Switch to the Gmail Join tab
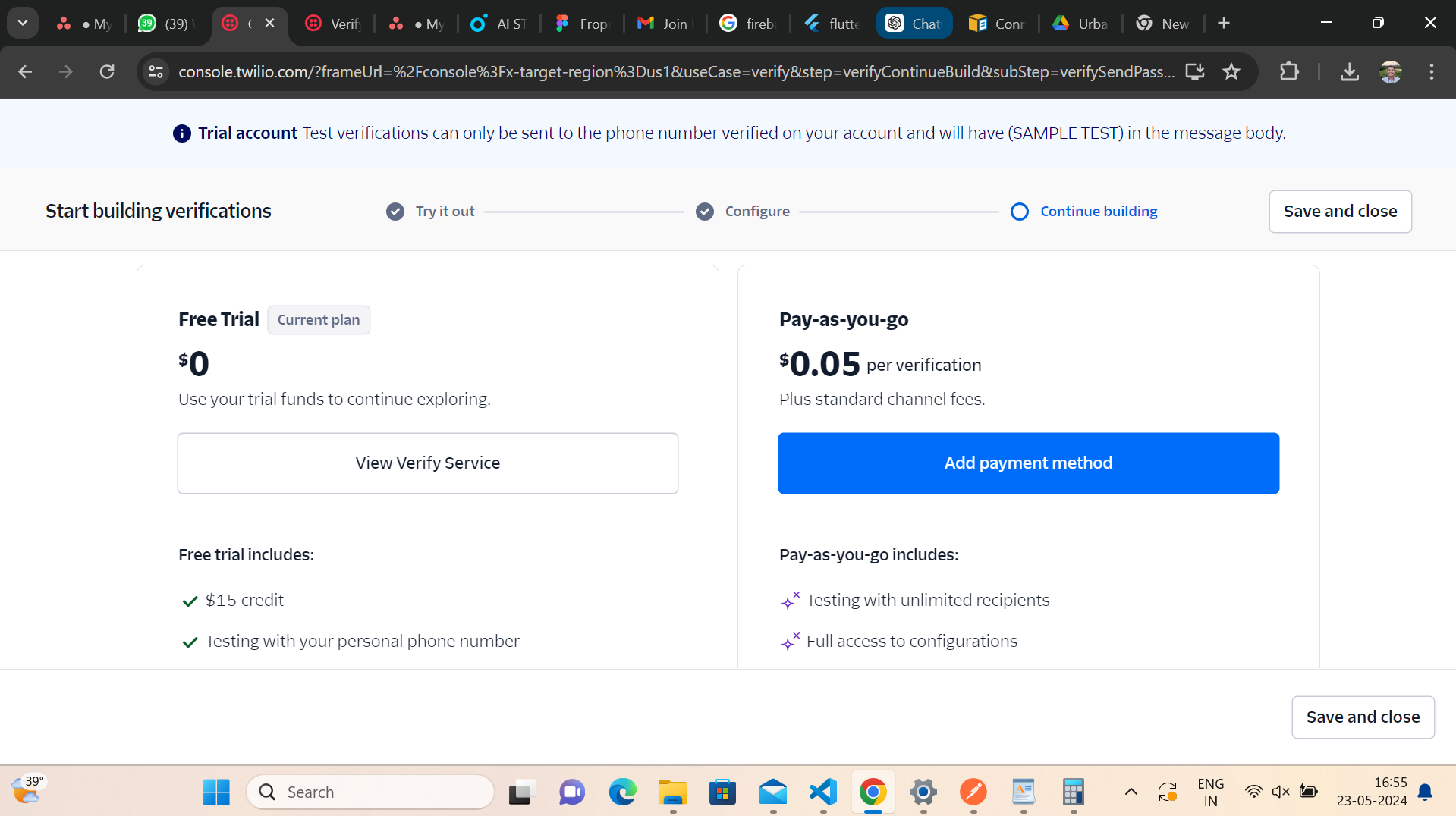 point(665,24)
